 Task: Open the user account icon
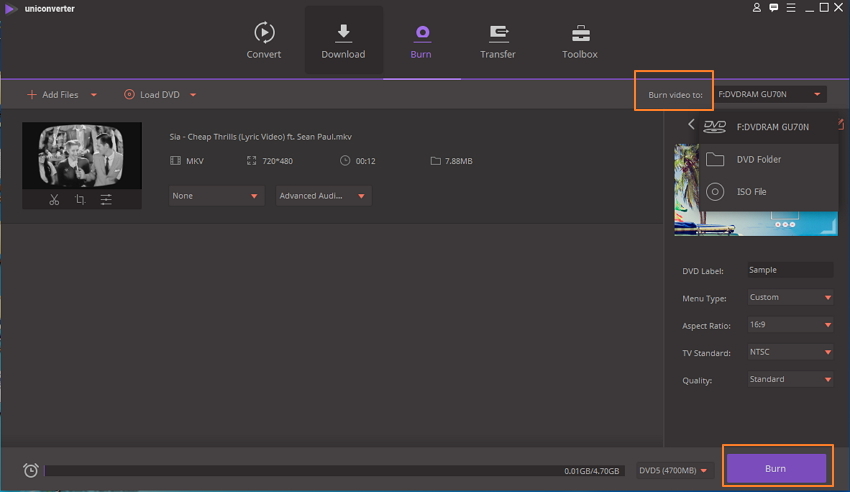tap(757, 8)
